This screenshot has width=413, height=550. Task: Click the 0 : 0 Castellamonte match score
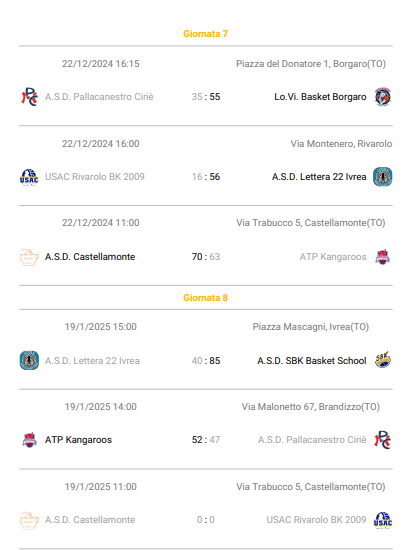click(206, 520)
